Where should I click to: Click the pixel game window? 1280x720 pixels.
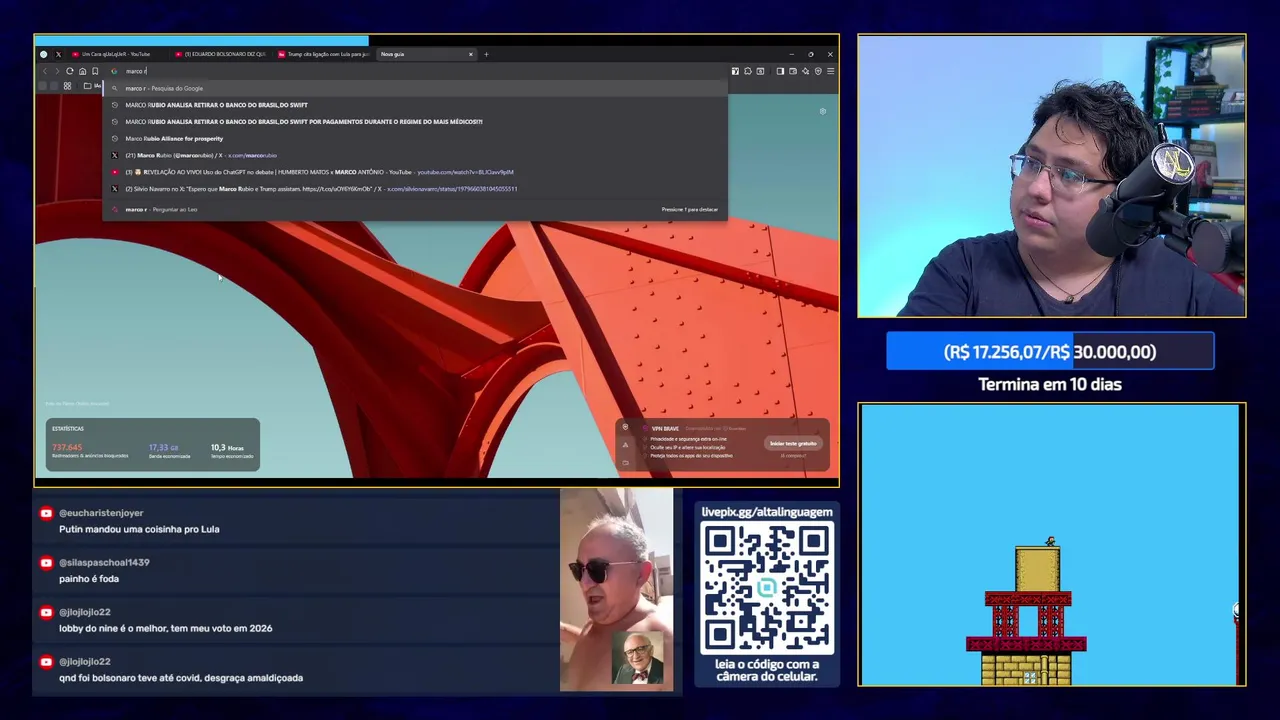[x=1051, y=545]
